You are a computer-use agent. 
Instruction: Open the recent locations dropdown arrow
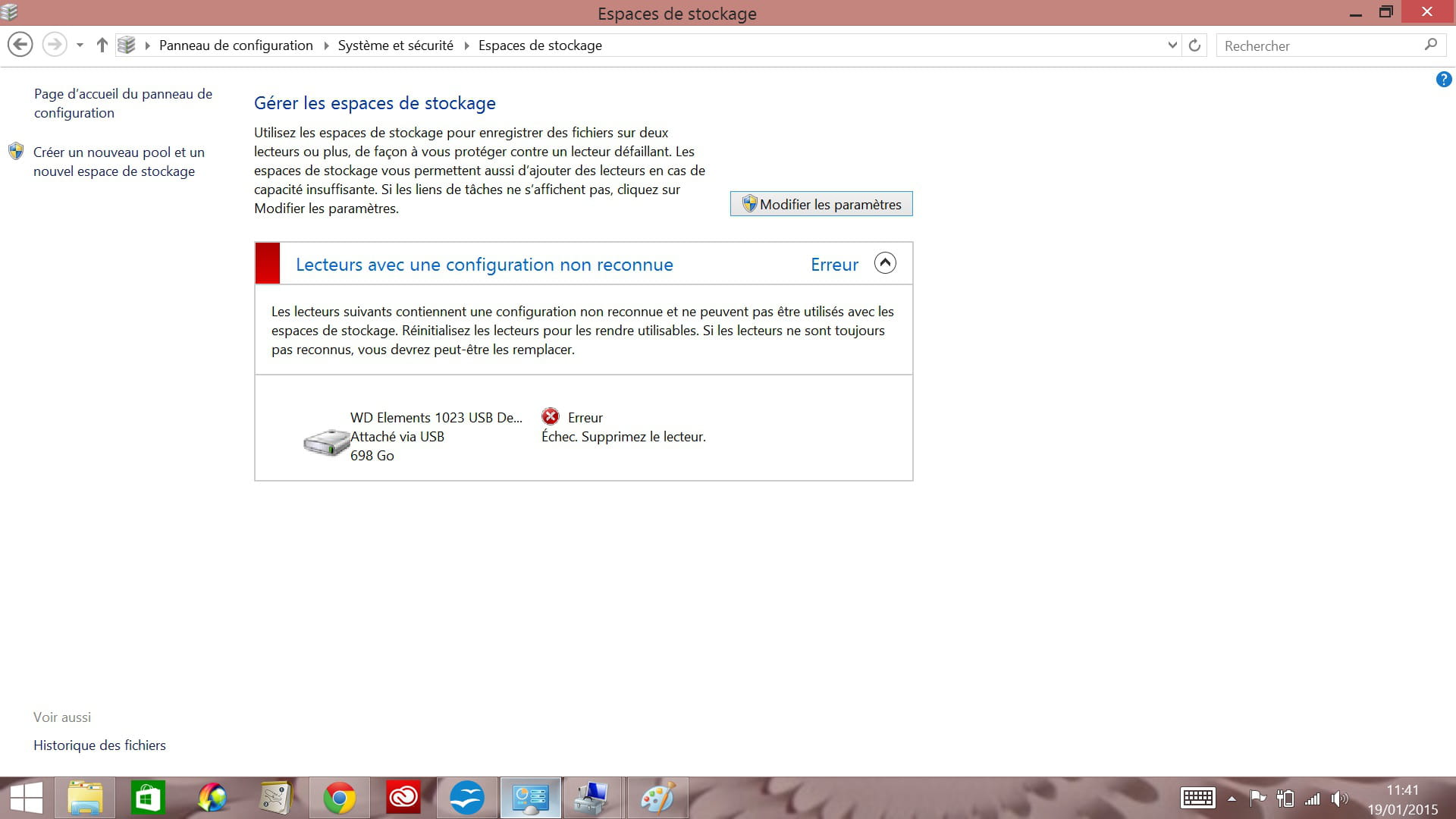(x=80, y=45)
